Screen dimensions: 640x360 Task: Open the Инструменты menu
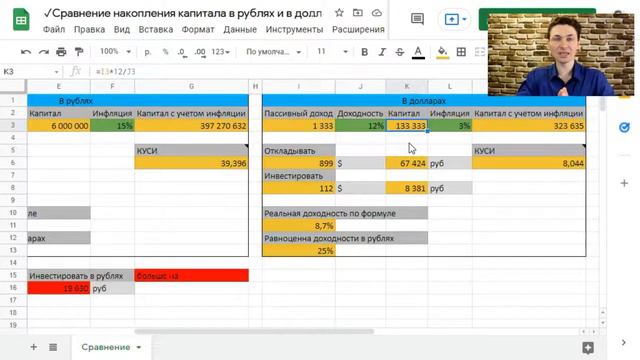point(294,29)
